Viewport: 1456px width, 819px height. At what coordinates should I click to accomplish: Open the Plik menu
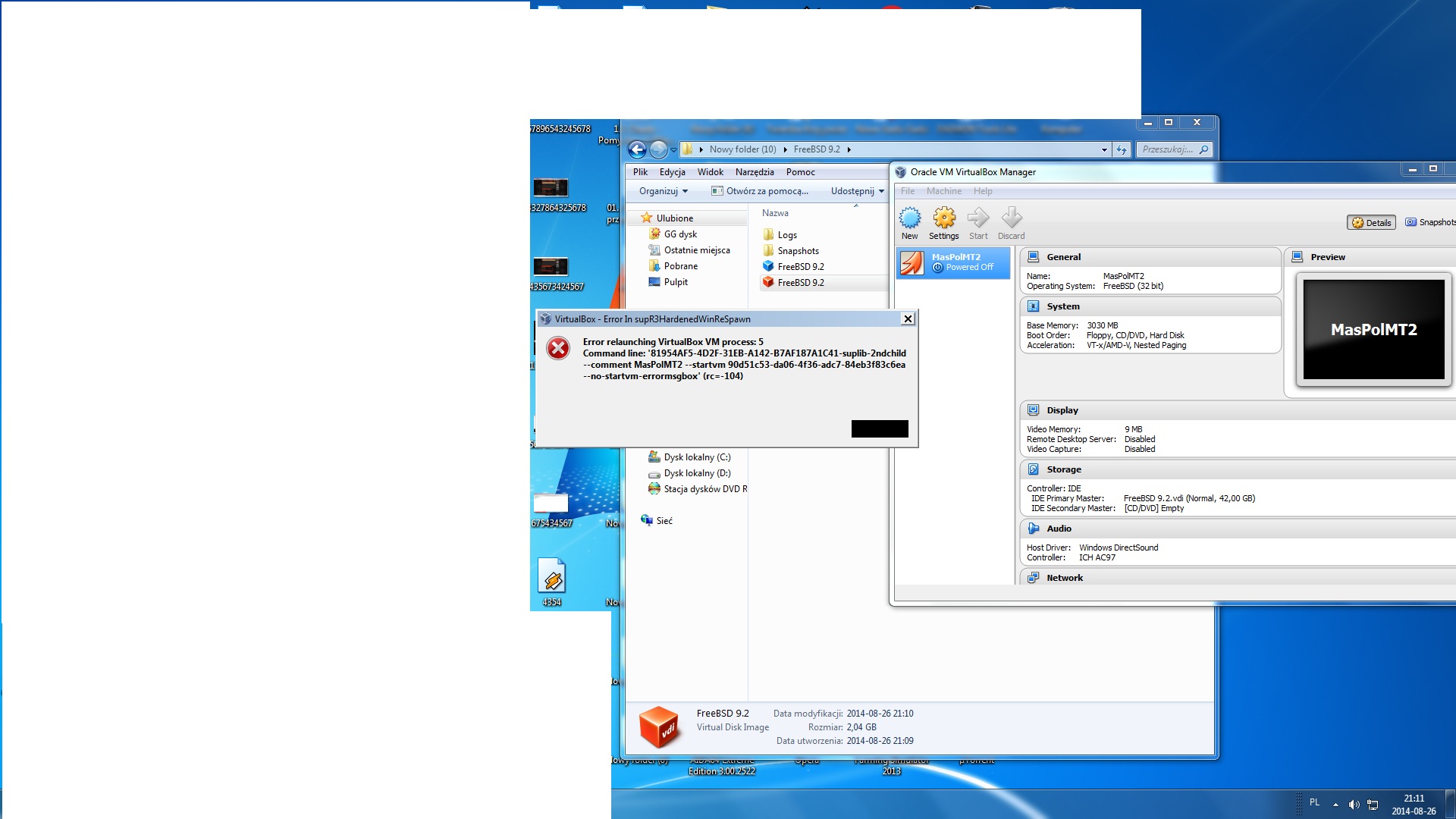pos(641,172)
